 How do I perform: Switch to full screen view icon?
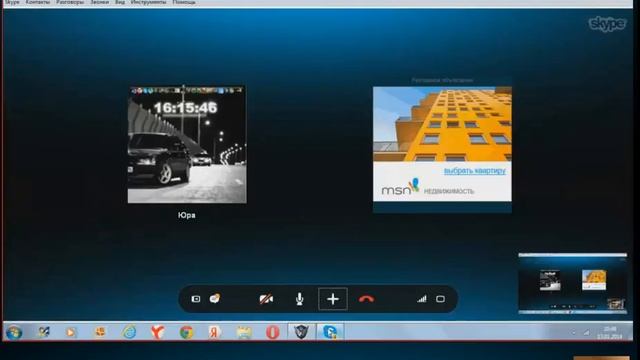click(440, 299)
